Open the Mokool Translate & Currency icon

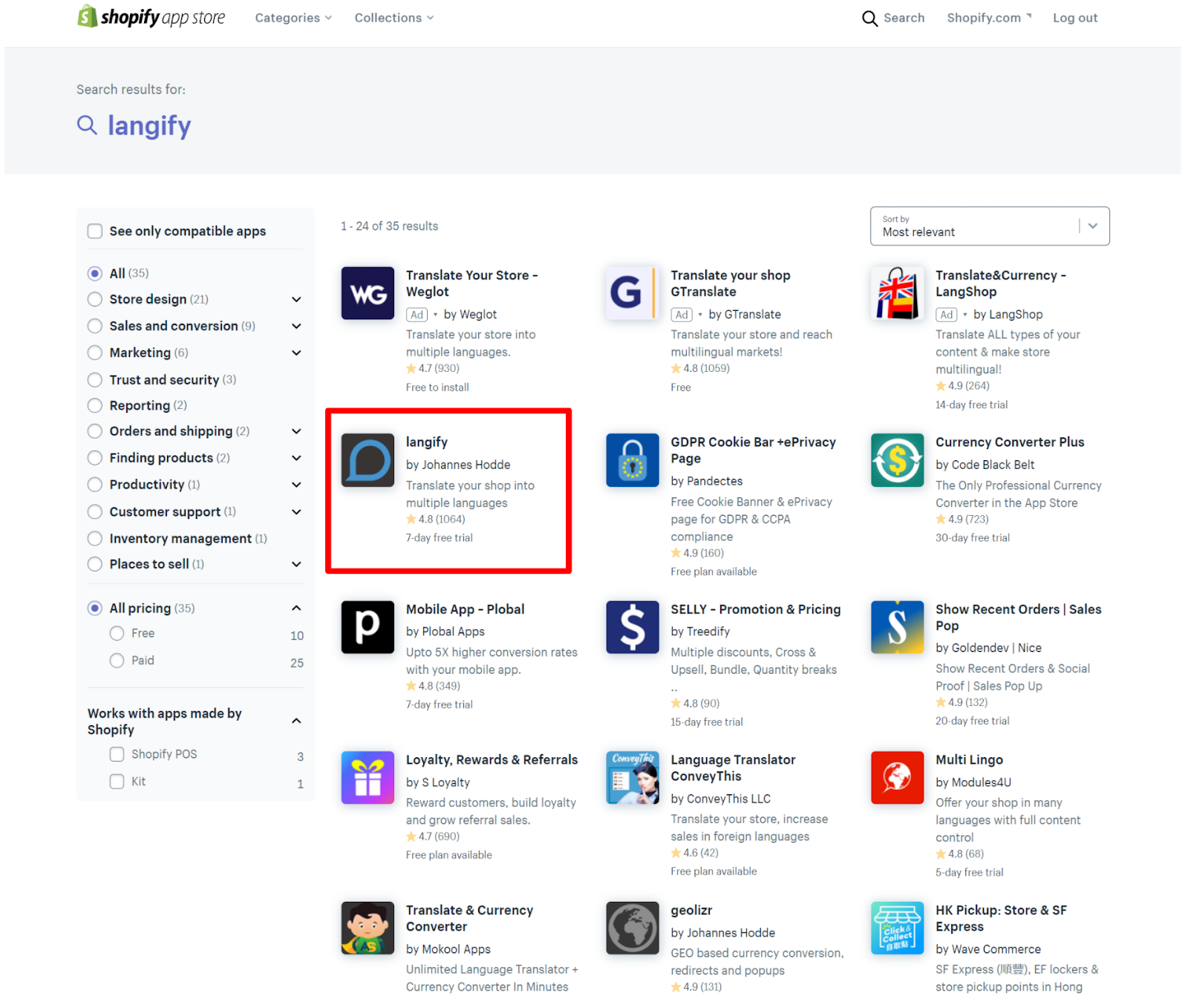point(368,928)
